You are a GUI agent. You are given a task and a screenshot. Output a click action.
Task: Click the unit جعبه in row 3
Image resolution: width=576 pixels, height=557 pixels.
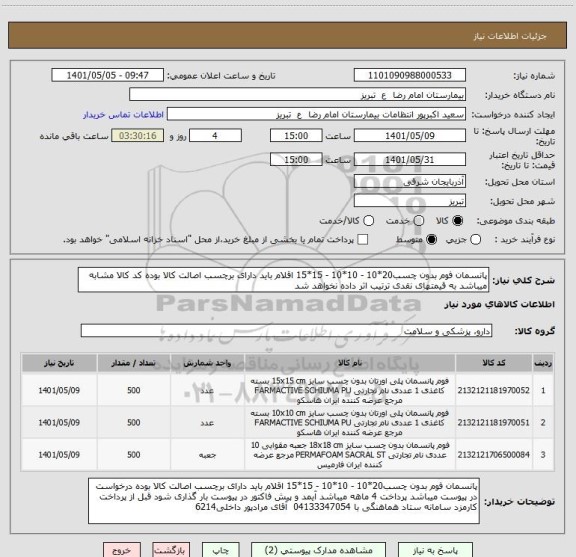pos(207,455)
